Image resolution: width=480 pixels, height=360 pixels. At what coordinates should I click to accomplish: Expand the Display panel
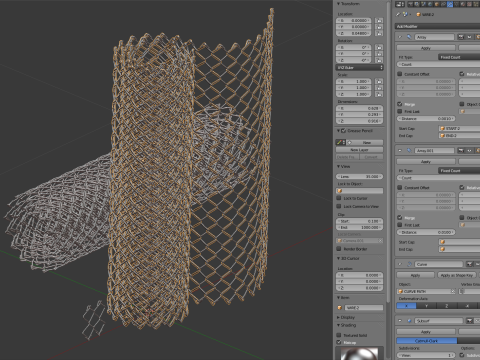coord(339,317)
